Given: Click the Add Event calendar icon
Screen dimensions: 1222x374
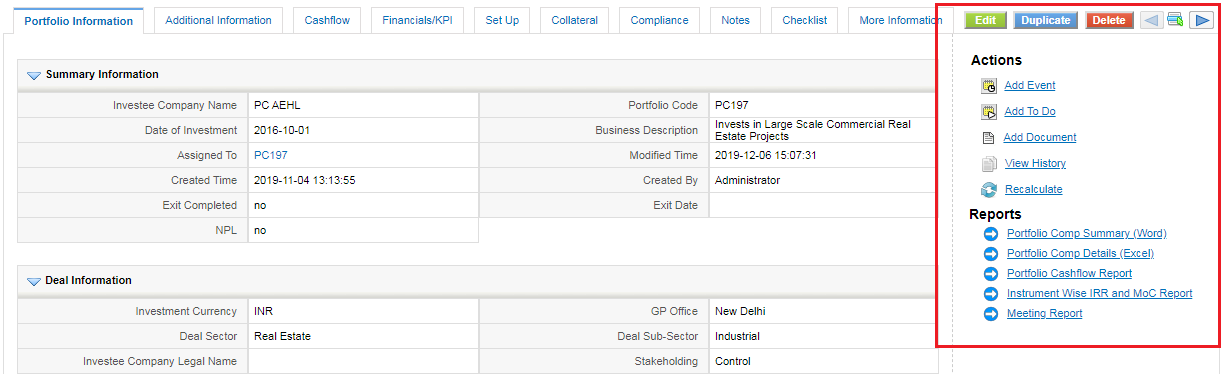Looking at the screenshot, I should pos(989,86).
